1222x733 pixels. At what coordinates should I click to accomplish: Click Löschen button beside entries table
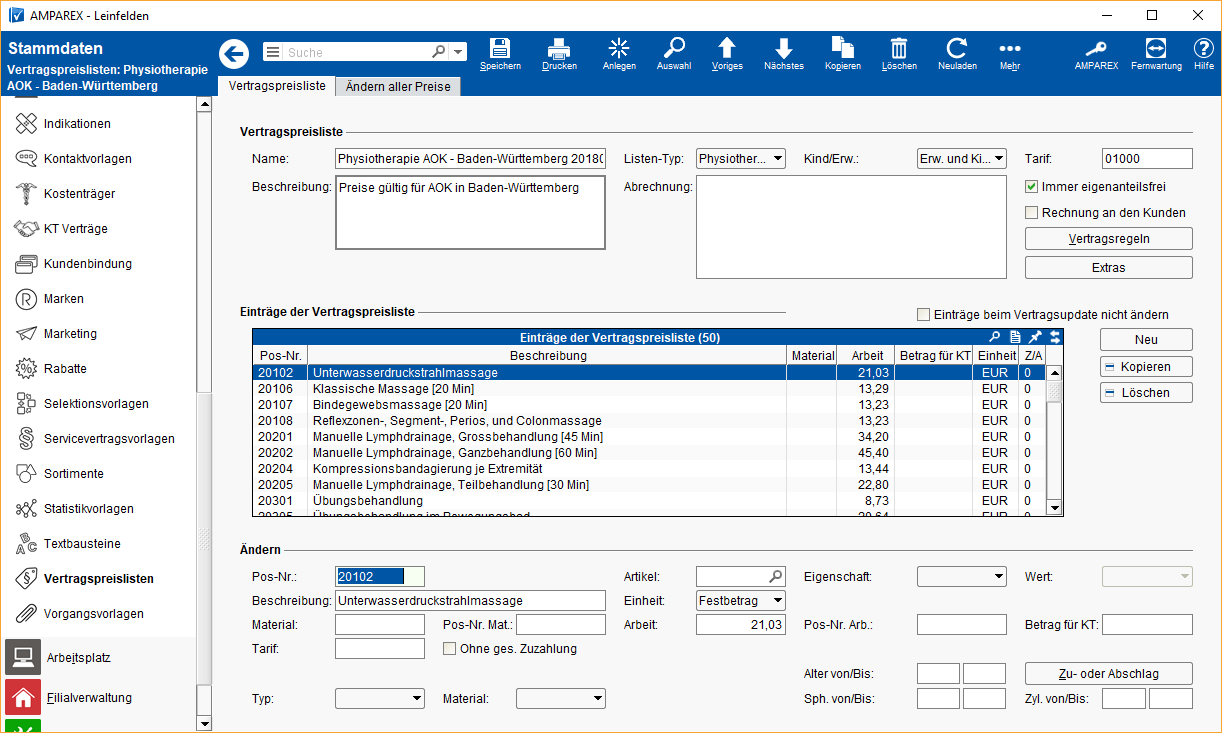coord(1146,393)
